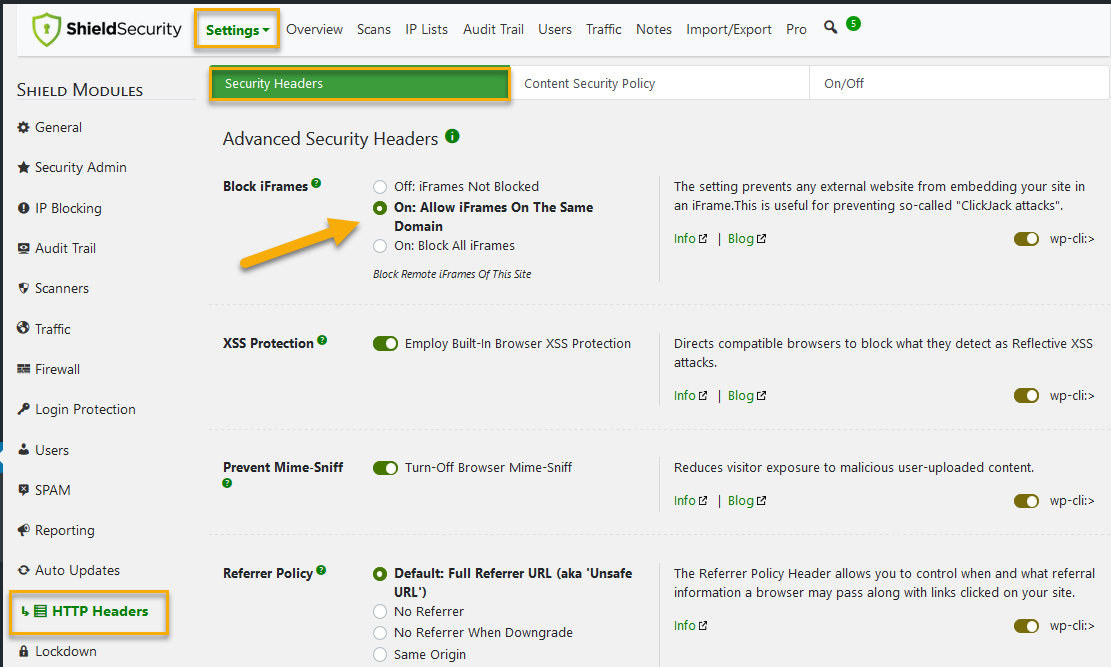Image resolution: width=1111 pixels, height=667 pixels.
Task: Select No Referrer radio option
Action: pyautogui.click(x=380, y=612)
